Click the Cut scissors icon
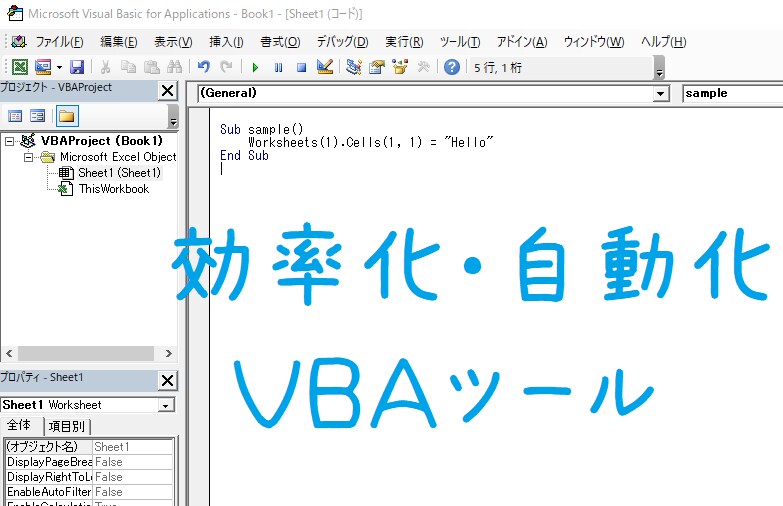This screenshot has width=783, height=506. [105, 66]
